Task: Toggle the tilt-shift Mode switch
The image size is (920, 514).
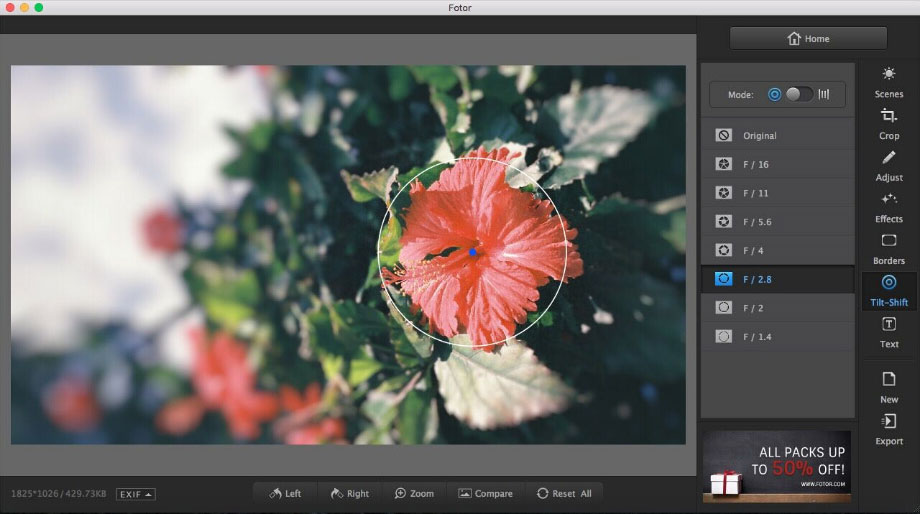Action: 799,94
